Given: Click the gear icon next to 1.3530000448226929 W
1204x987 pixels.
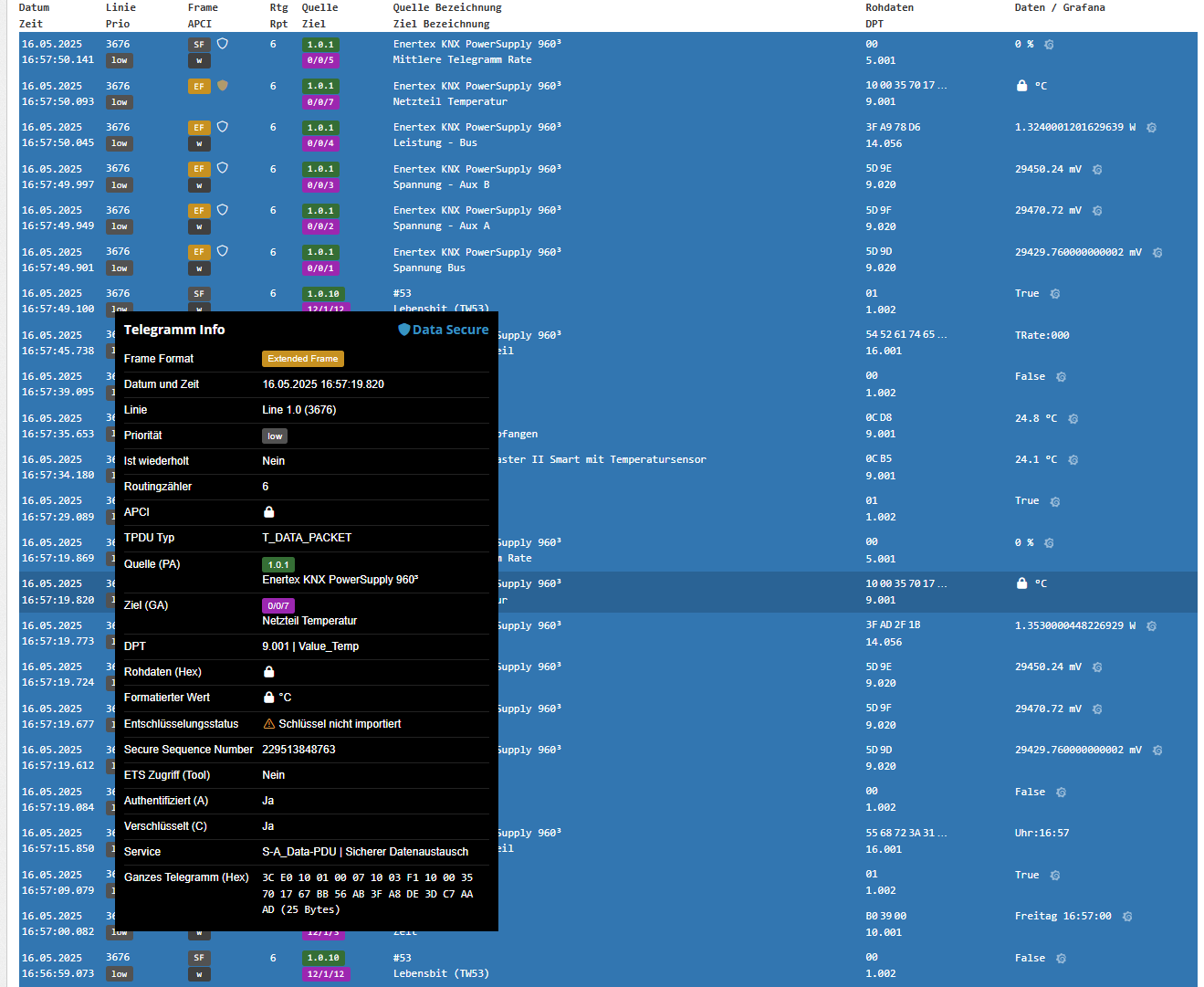Looking at the screenshot, I should (1151, 626).
